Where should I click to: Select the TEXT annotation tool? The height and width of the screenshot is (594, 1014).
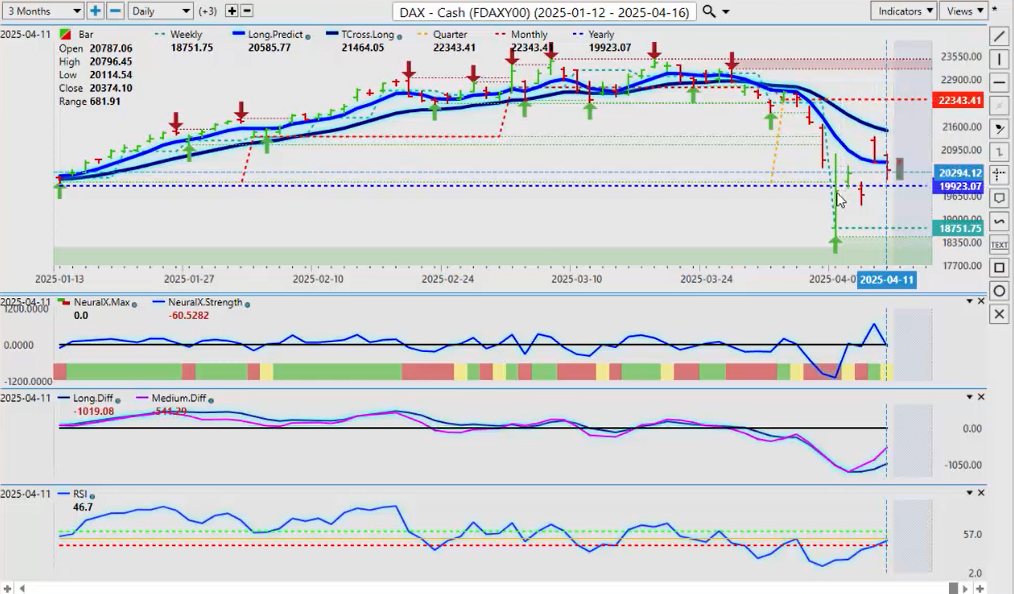point(999,244)
